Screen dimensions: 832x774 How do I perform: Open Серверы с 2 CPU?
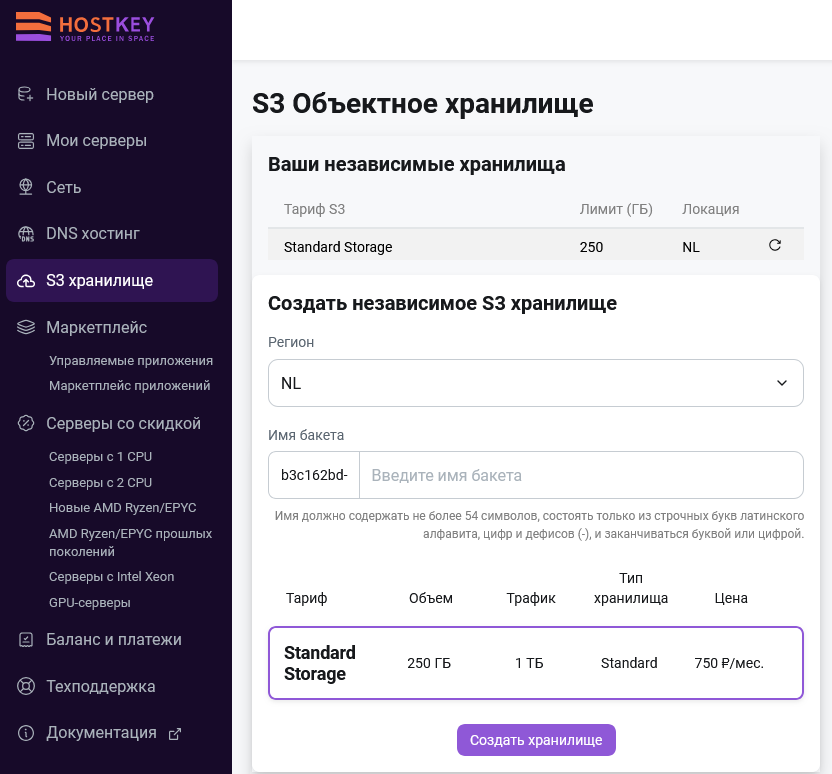pos(100,483)
